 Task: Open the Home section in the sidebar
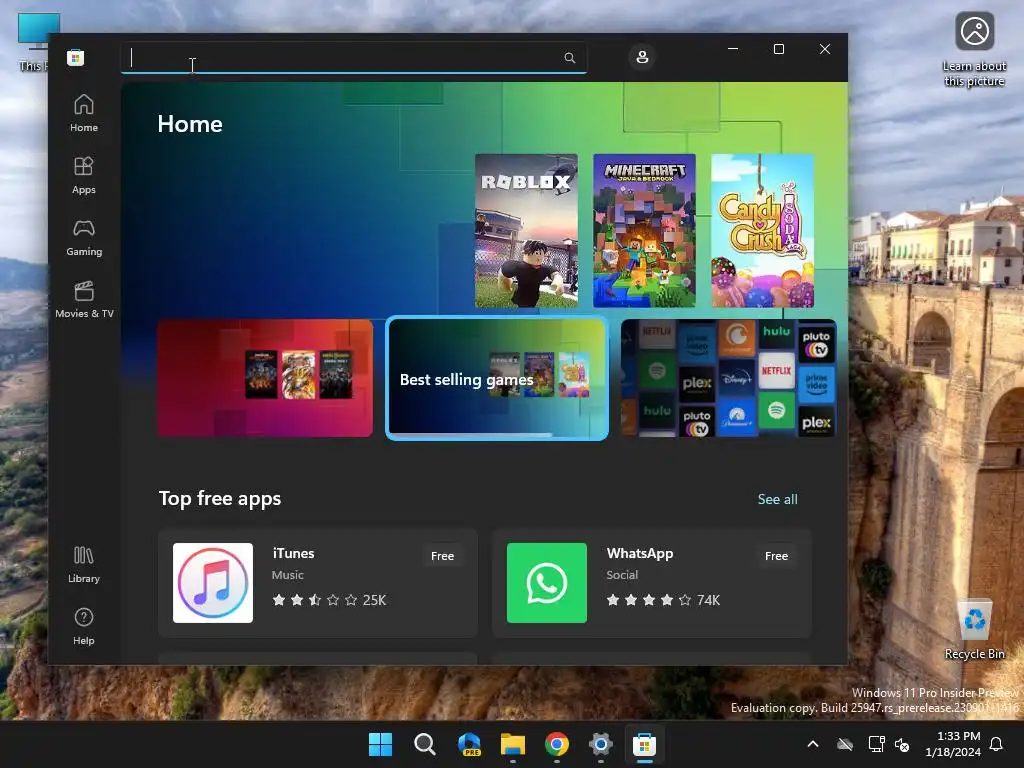point(84,114)
